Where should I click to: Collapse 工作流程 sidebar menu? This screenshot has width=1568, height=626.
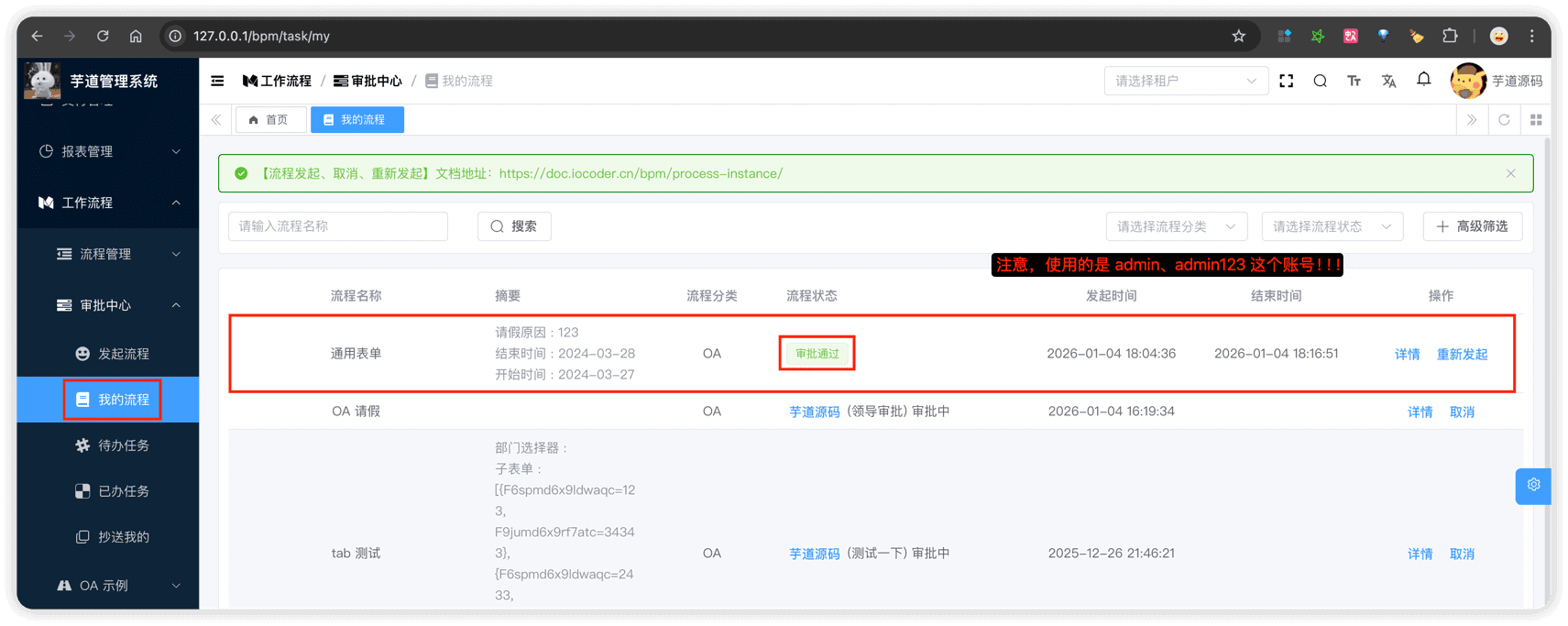(108, 203)
